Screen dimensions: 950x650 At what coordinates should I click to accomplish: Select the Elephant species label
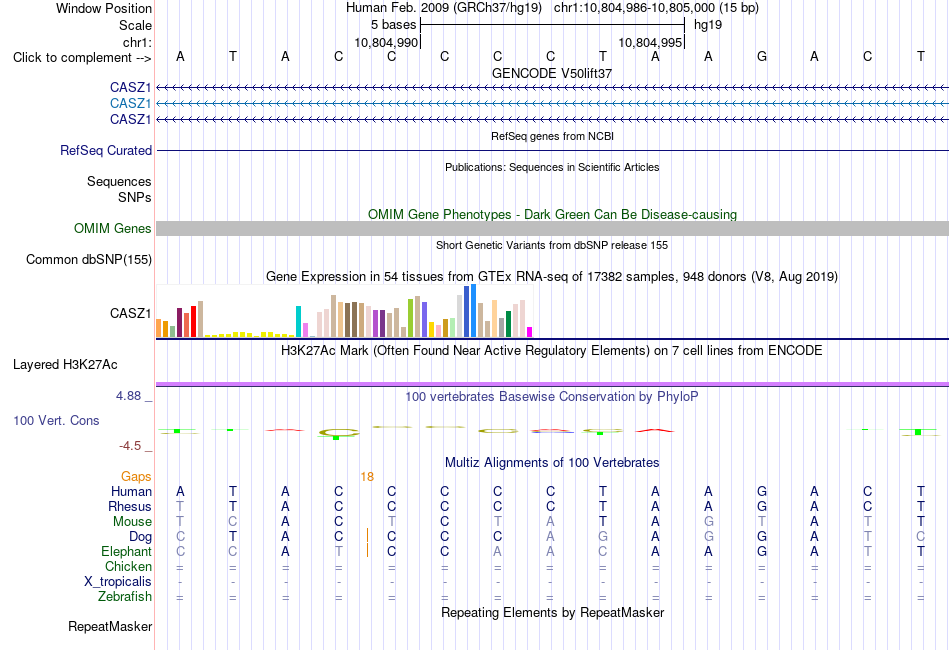[126, 551]
